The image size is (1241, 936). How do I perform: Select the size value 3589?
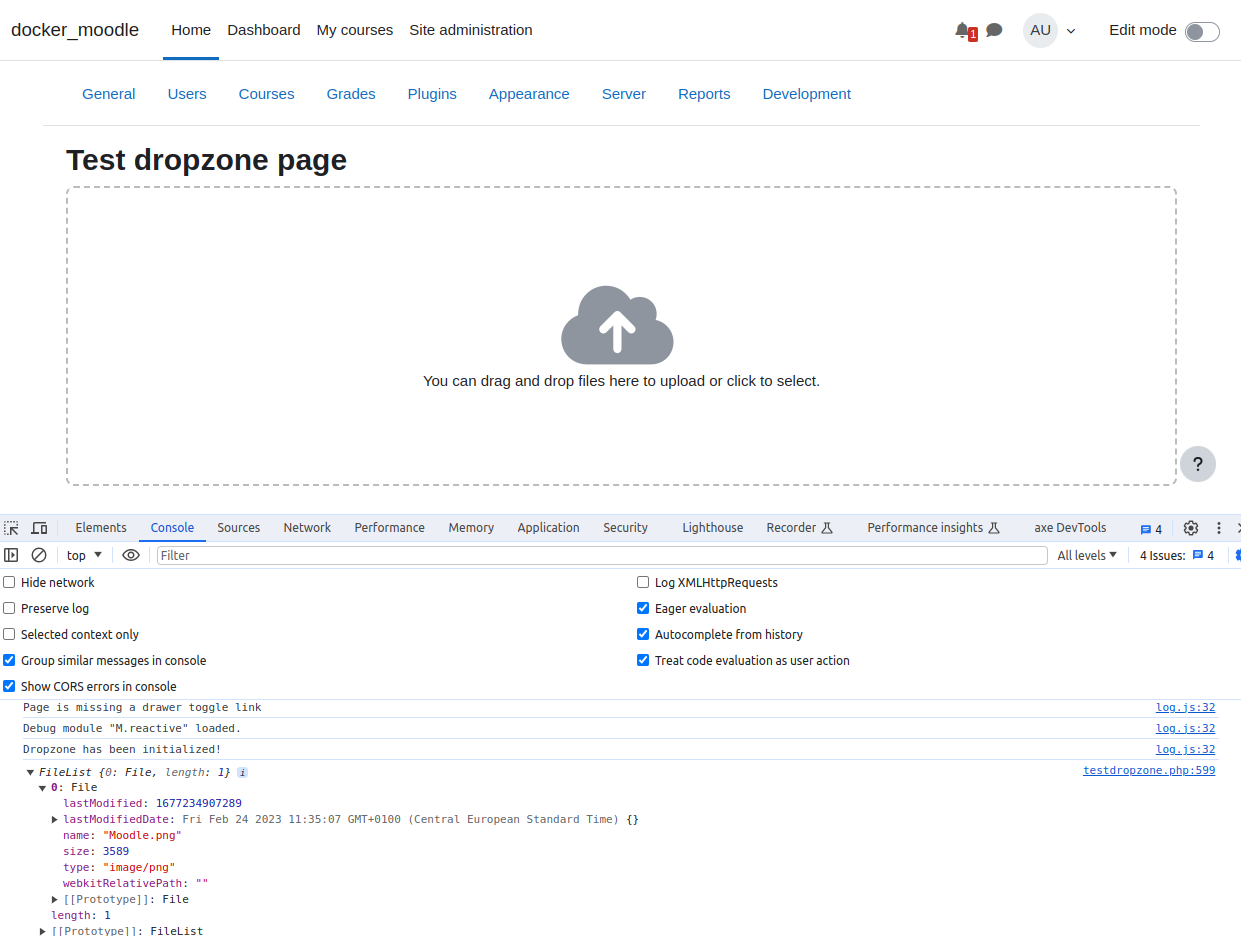[x=116, y=852]
